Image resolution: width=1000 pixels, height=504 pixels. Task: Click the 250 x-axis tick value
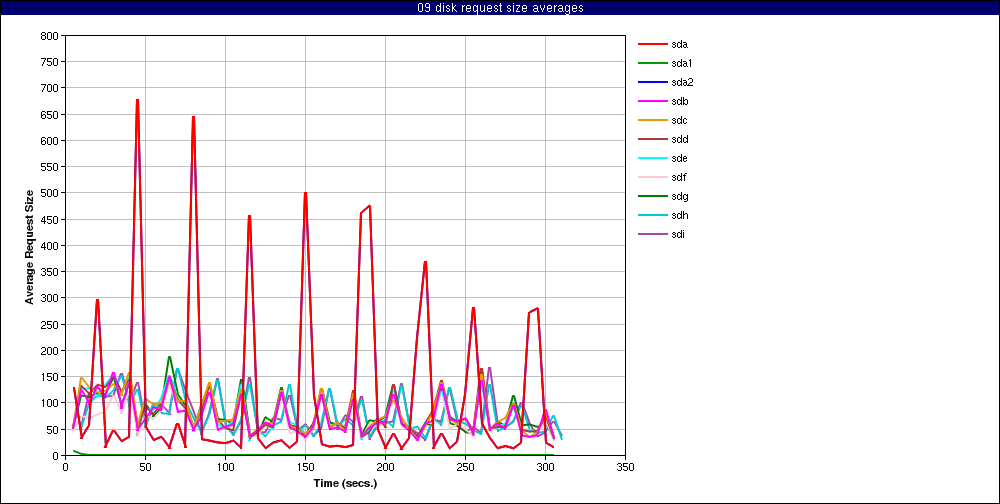466,467
